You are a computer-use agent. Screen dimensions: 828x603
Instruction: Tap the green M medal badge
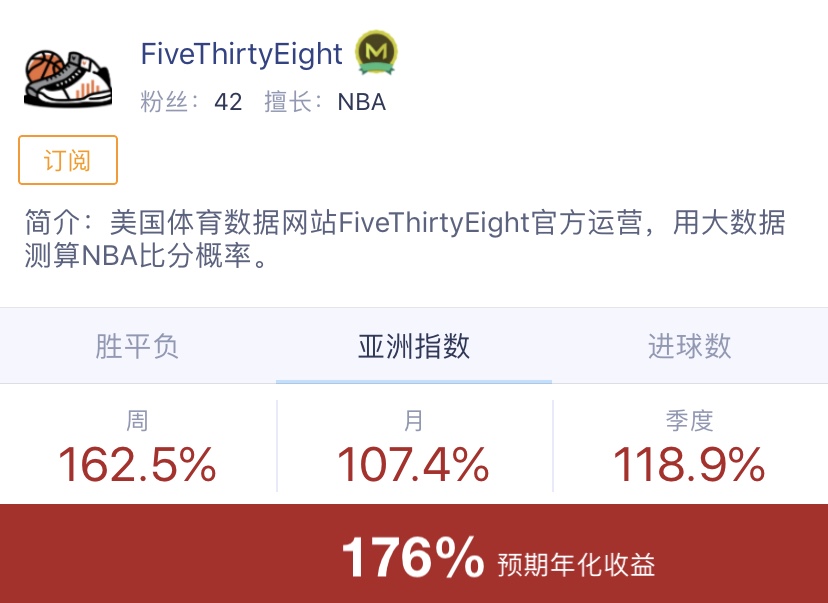pyautogui.click(x=377, y=52)
